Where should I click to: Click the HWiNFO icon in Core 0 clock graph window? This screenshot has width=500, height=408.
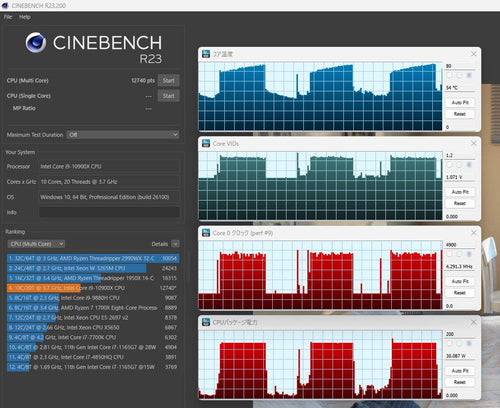tap(206, 233)
